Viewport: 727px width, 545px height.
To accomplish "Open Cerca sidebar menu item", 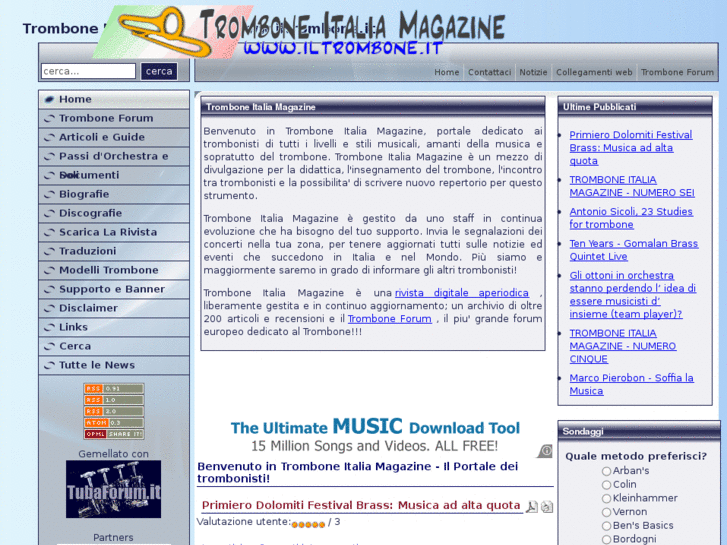I will click(114, 346).
